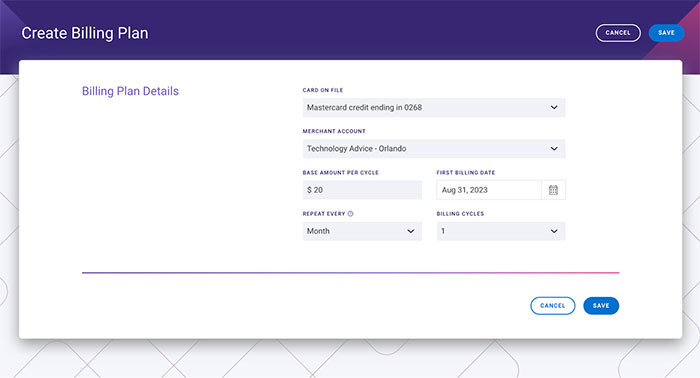Click Cancel button at form bottom
This screenshot has height=378, width=700.
[x=553, y=306]
